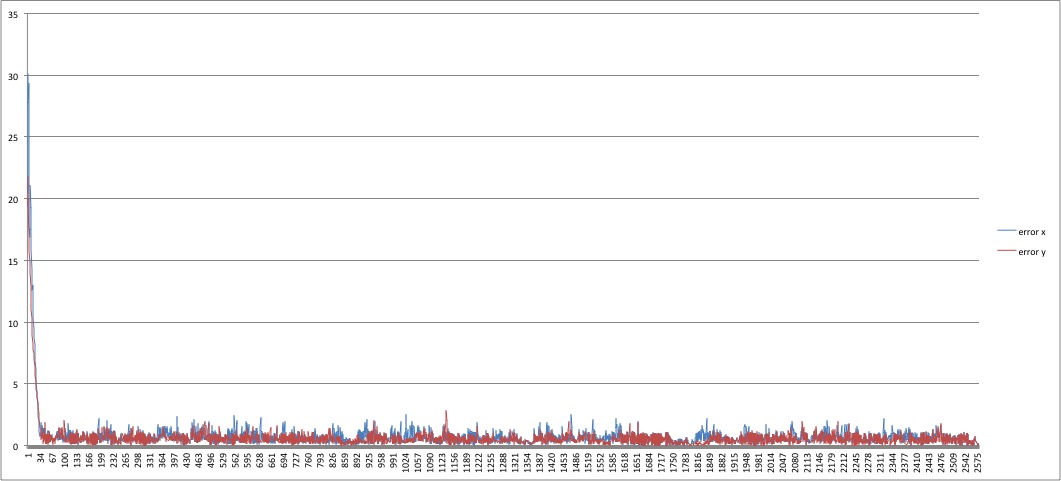Select the 'error y' legend label
The image size is (1061, 481).
(x=1032, y=252)
